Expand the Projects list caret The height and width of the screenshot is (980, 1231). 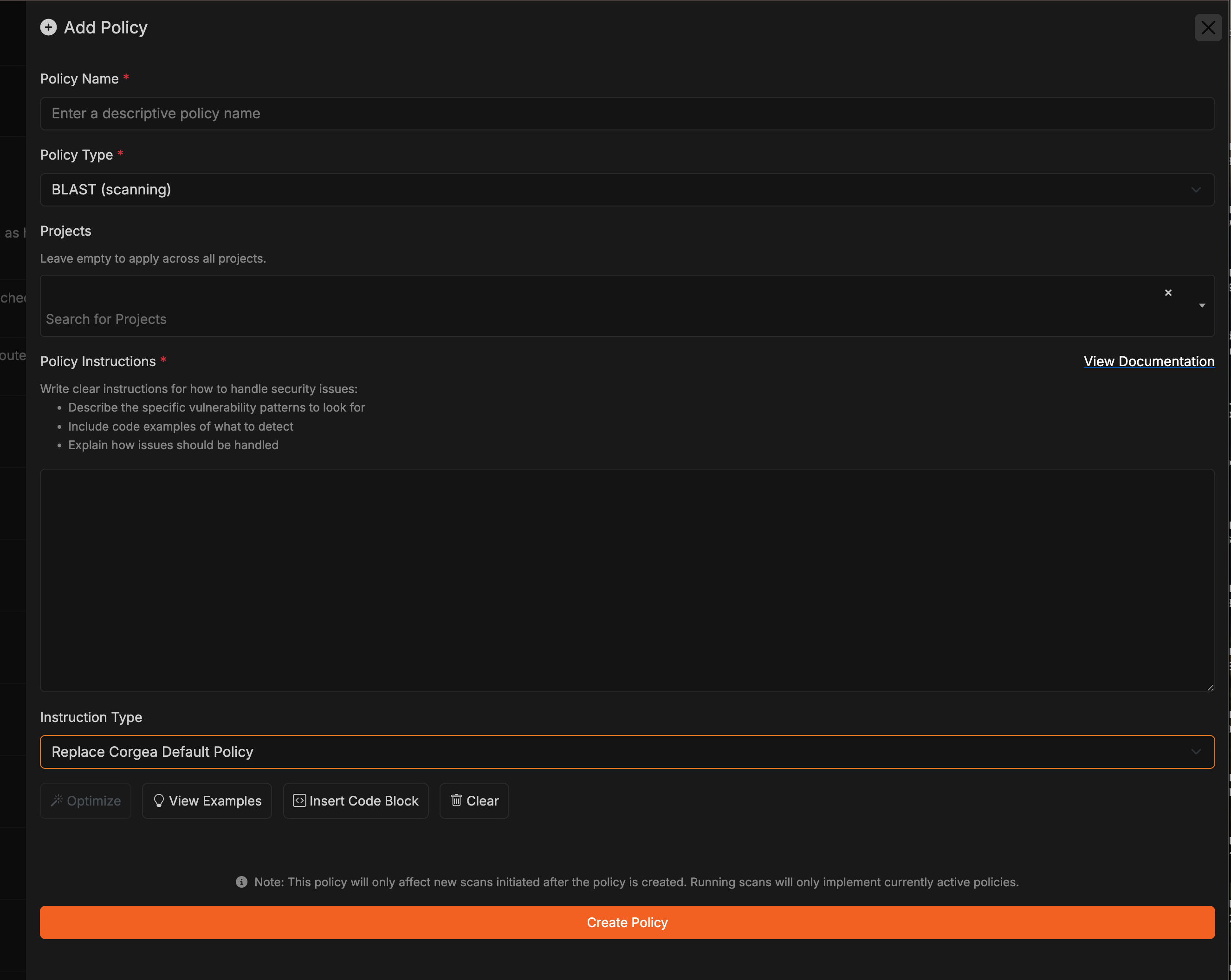click(x=1201, y=305)
